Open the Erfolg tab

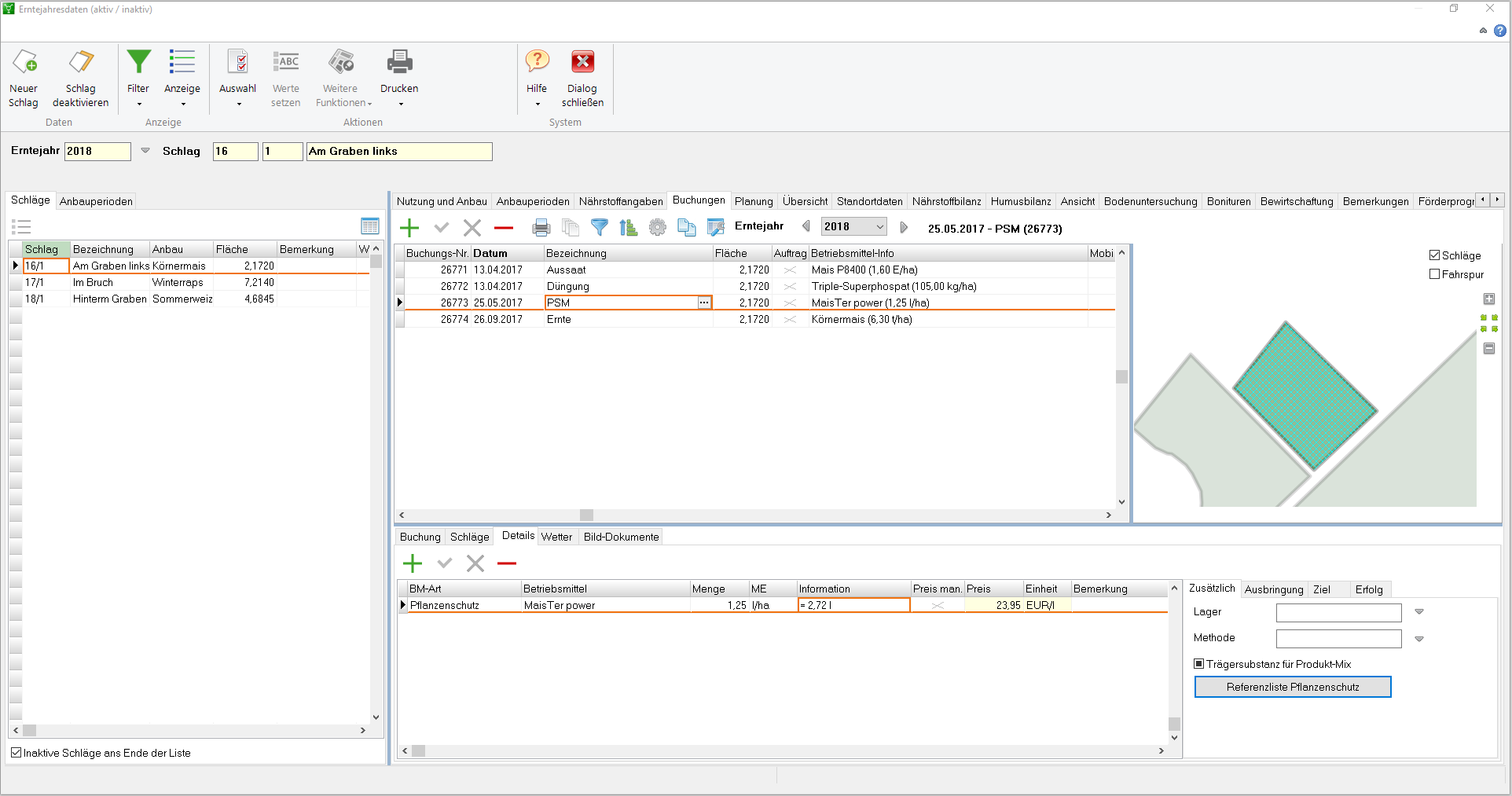pyautogui.click(x=1369, y=590)
